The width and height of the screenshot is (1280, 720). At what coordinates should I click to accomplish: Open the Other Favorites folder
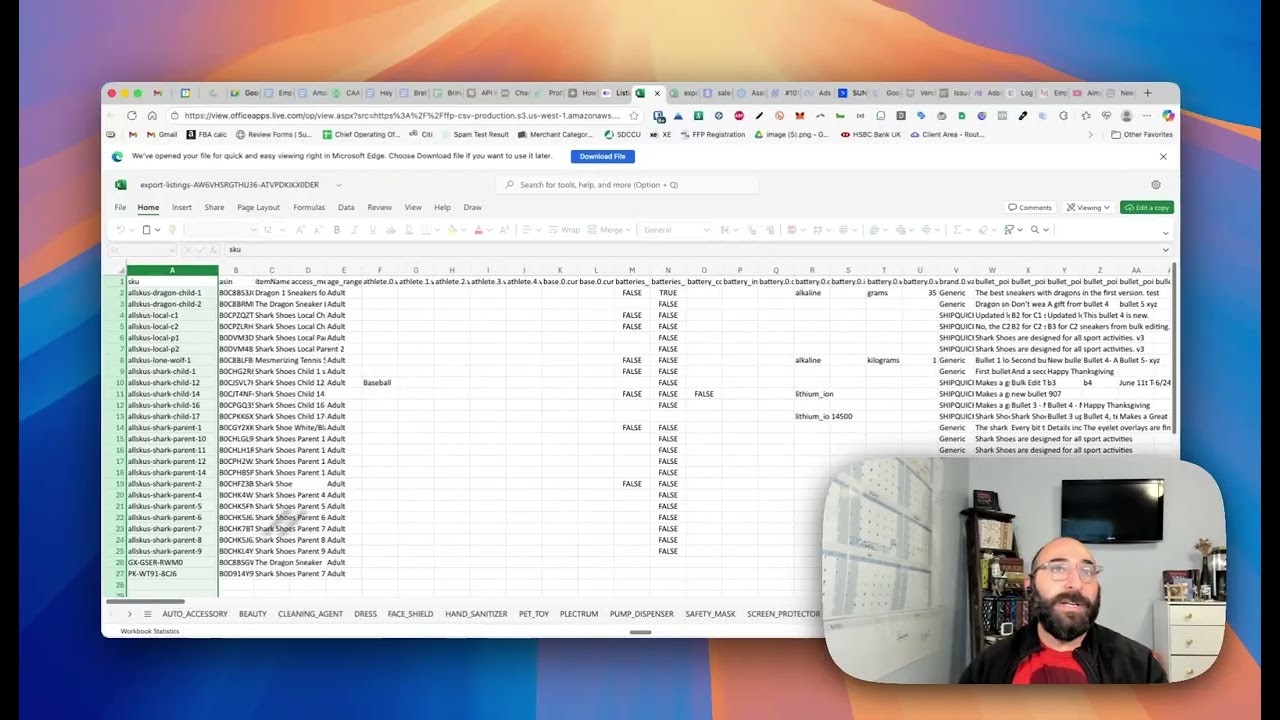pos(1141,134)
